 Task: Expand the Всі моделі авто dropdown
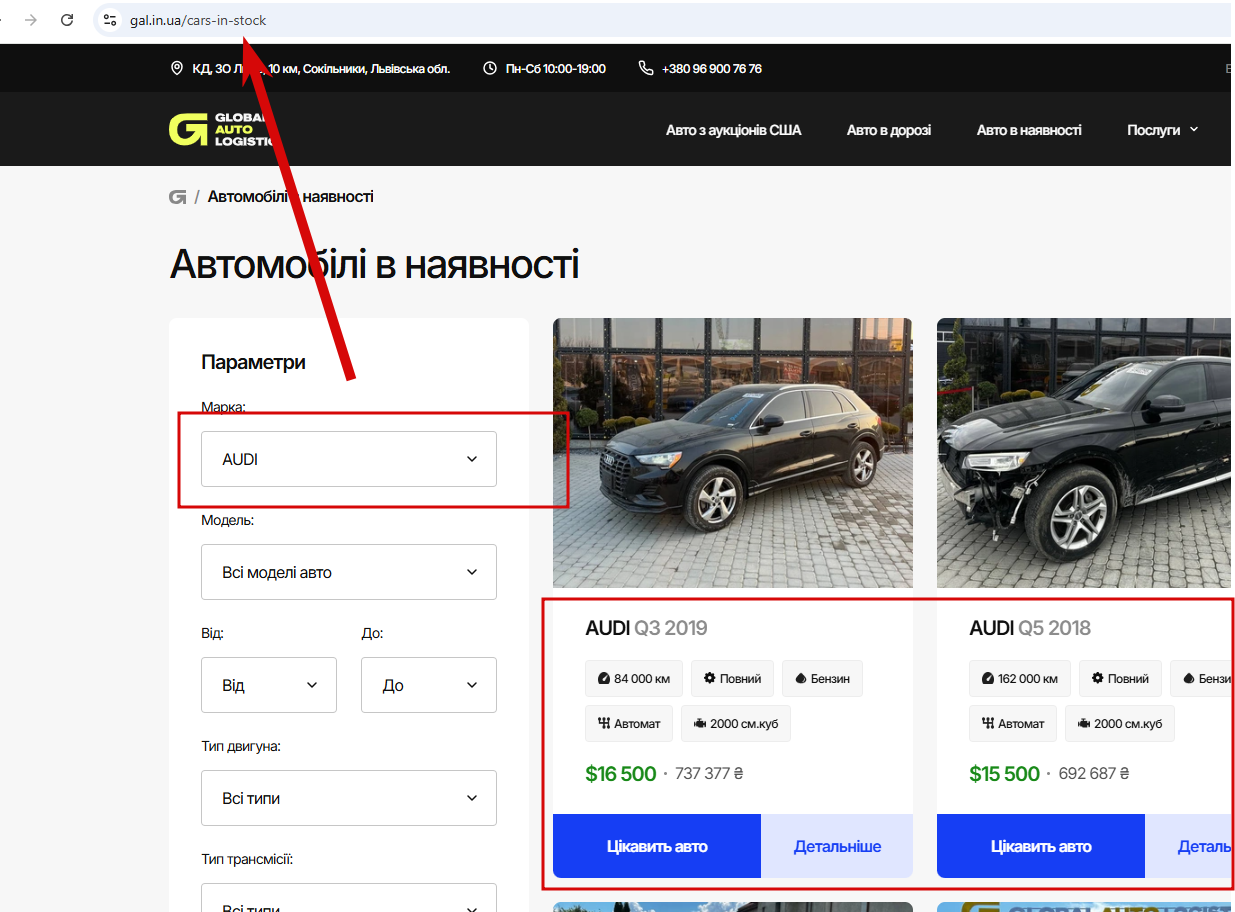click(x=349, y=572)
